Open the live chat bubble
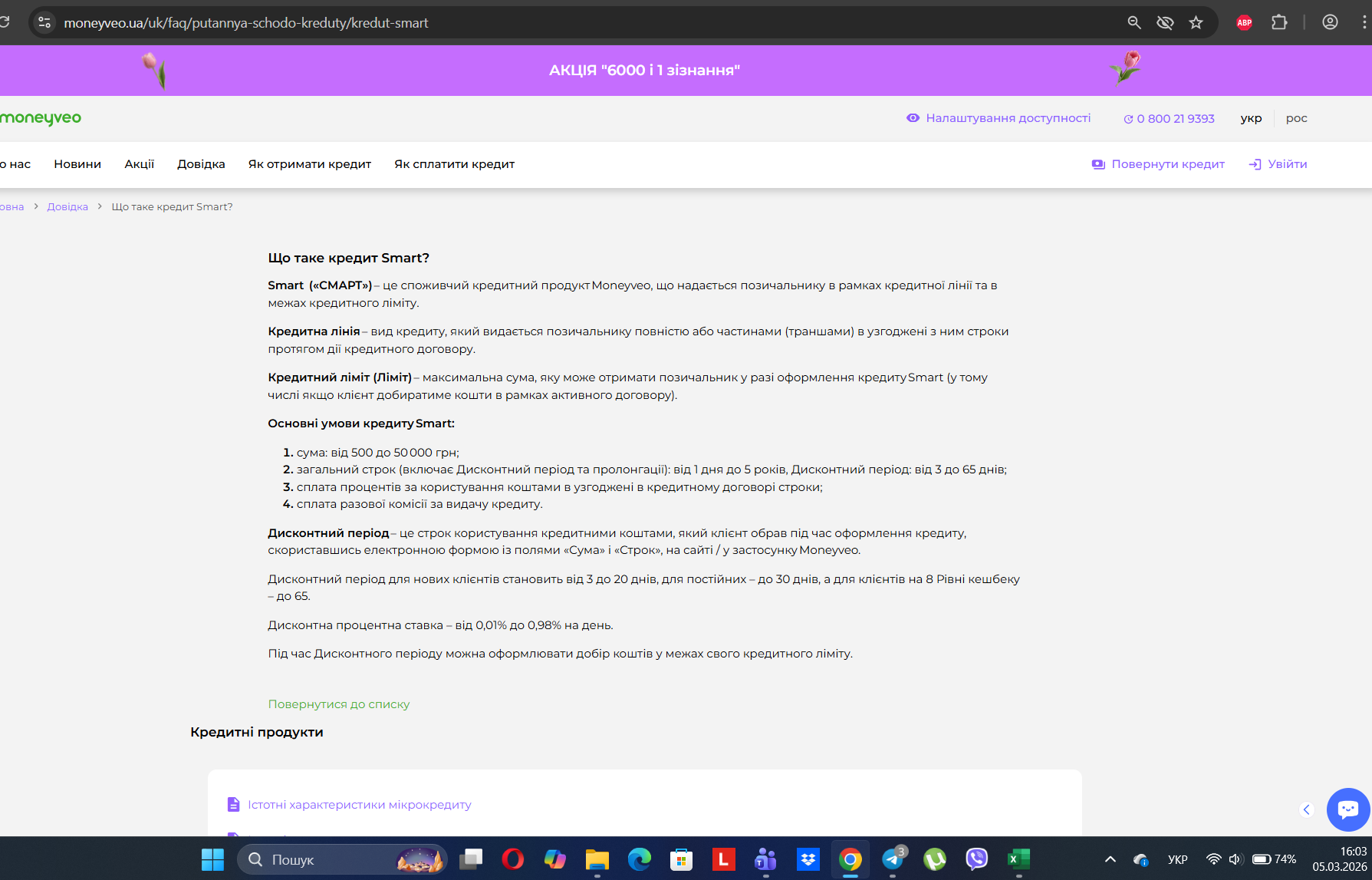The height and width of the screenshot is (880, 1372). point(1348,809)
